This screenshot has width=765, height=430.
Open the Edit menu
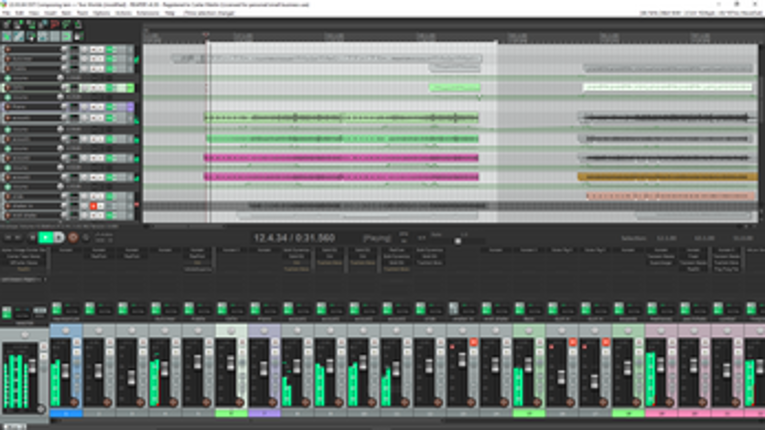[20, 13]
